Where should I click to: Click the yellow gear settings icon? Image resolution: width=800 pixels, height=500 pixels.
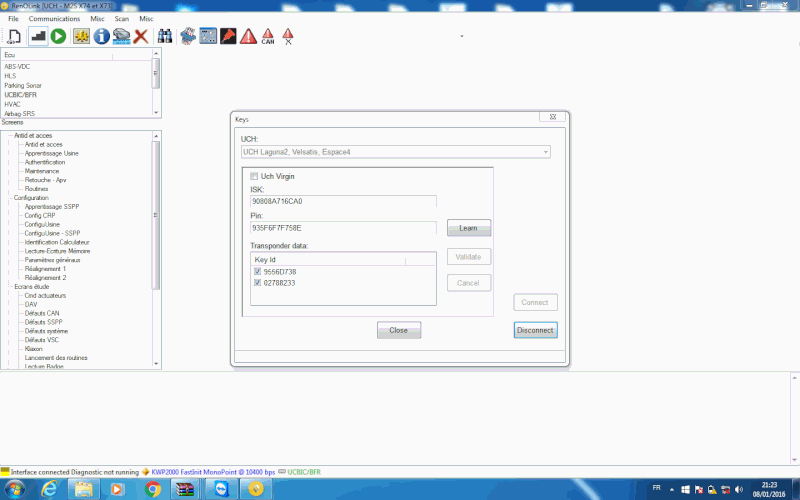point(81,36)
